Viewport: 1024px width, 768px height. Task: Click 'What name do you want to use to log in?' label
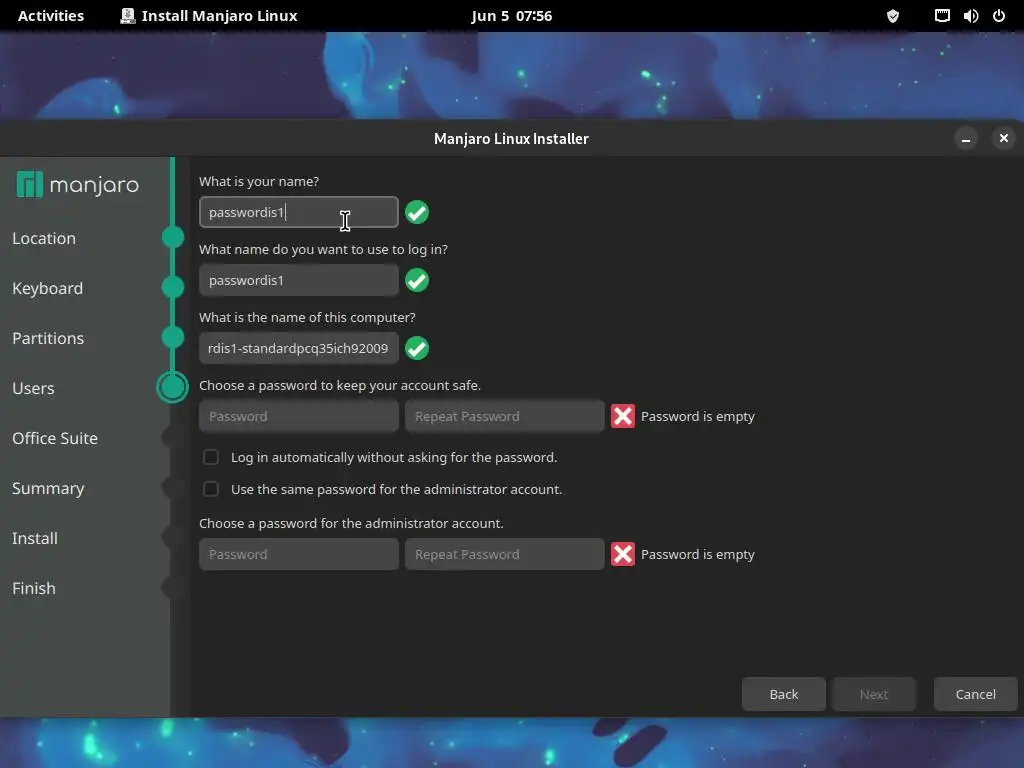coord(323,249)
